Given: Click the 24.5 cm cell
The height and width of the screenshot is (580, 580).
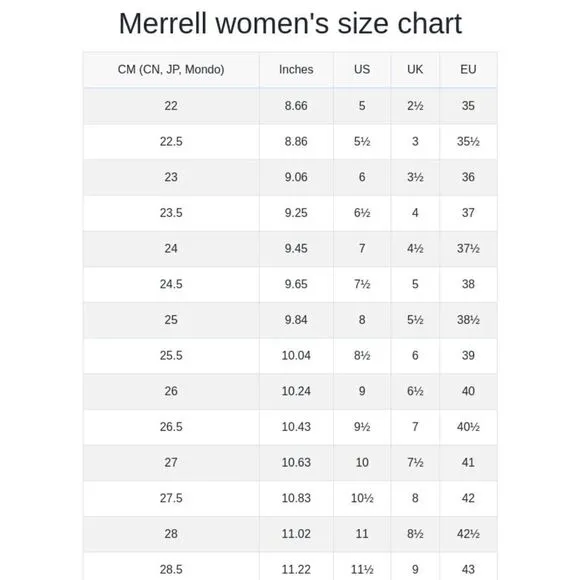Looking at the screenshot, I should coord(171,284).
